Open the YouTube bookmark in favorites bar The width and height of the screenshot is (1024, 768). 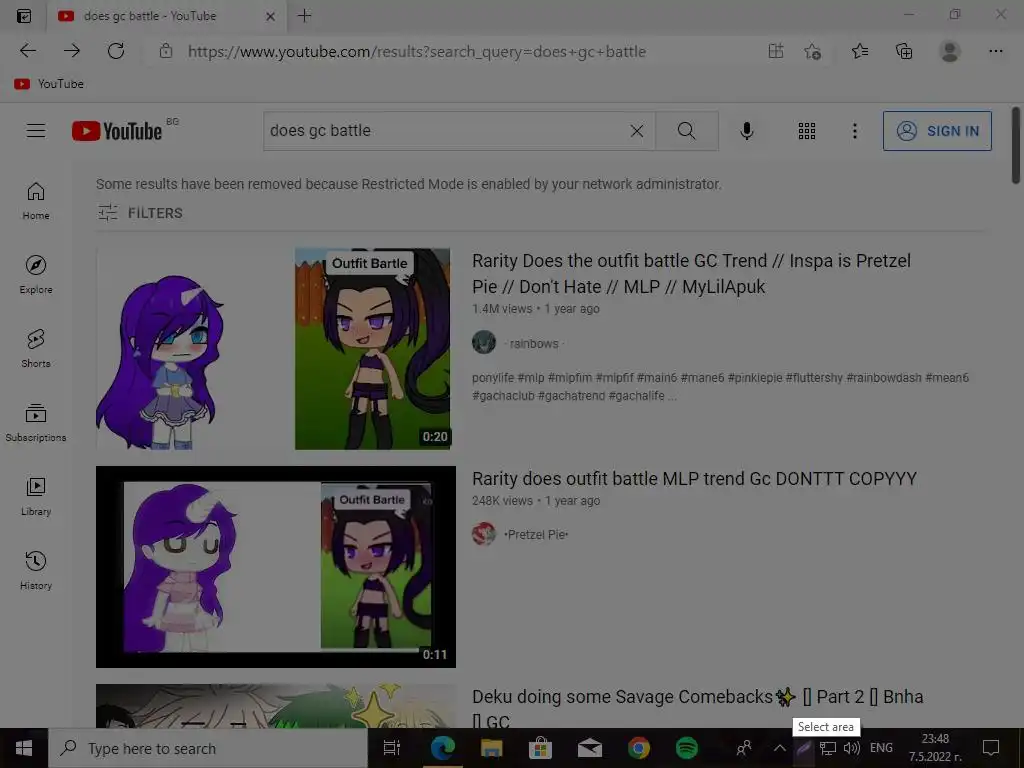coord(49,84)
